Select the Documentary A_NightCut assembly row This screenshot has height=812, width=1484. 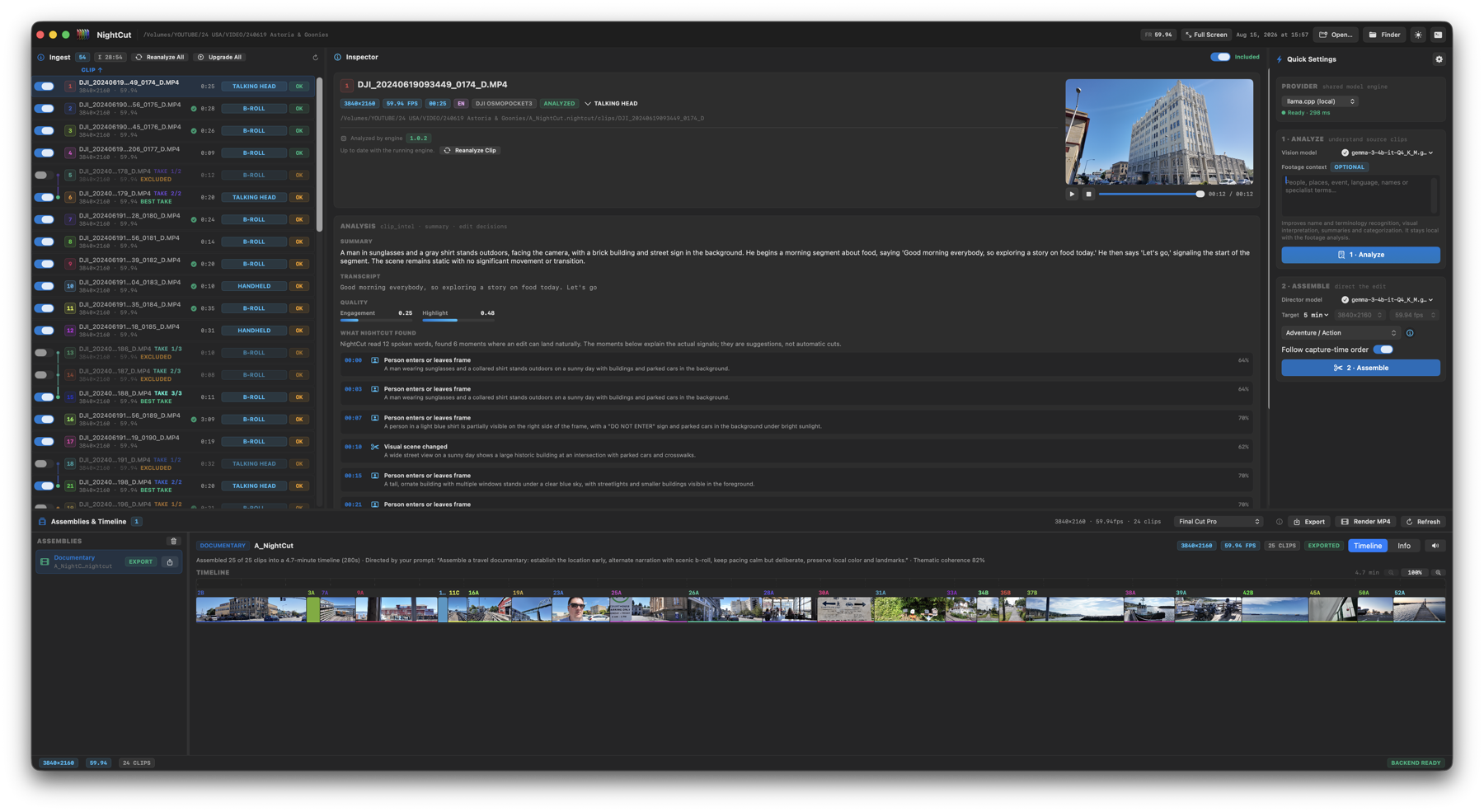click(108, 562)
